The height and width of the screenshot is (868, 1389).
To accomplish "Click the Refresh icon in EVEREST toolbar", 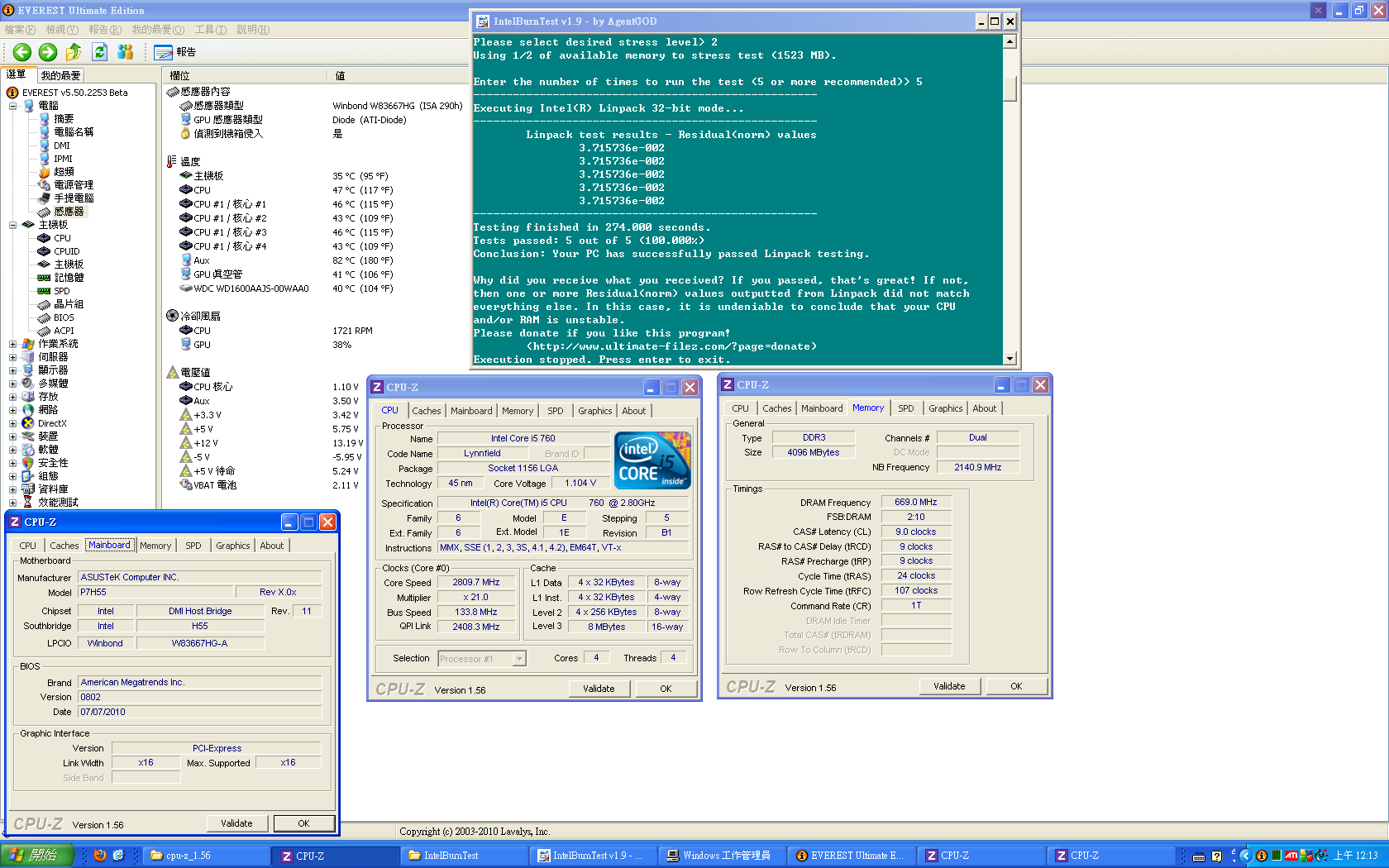I will pos(100,52).
